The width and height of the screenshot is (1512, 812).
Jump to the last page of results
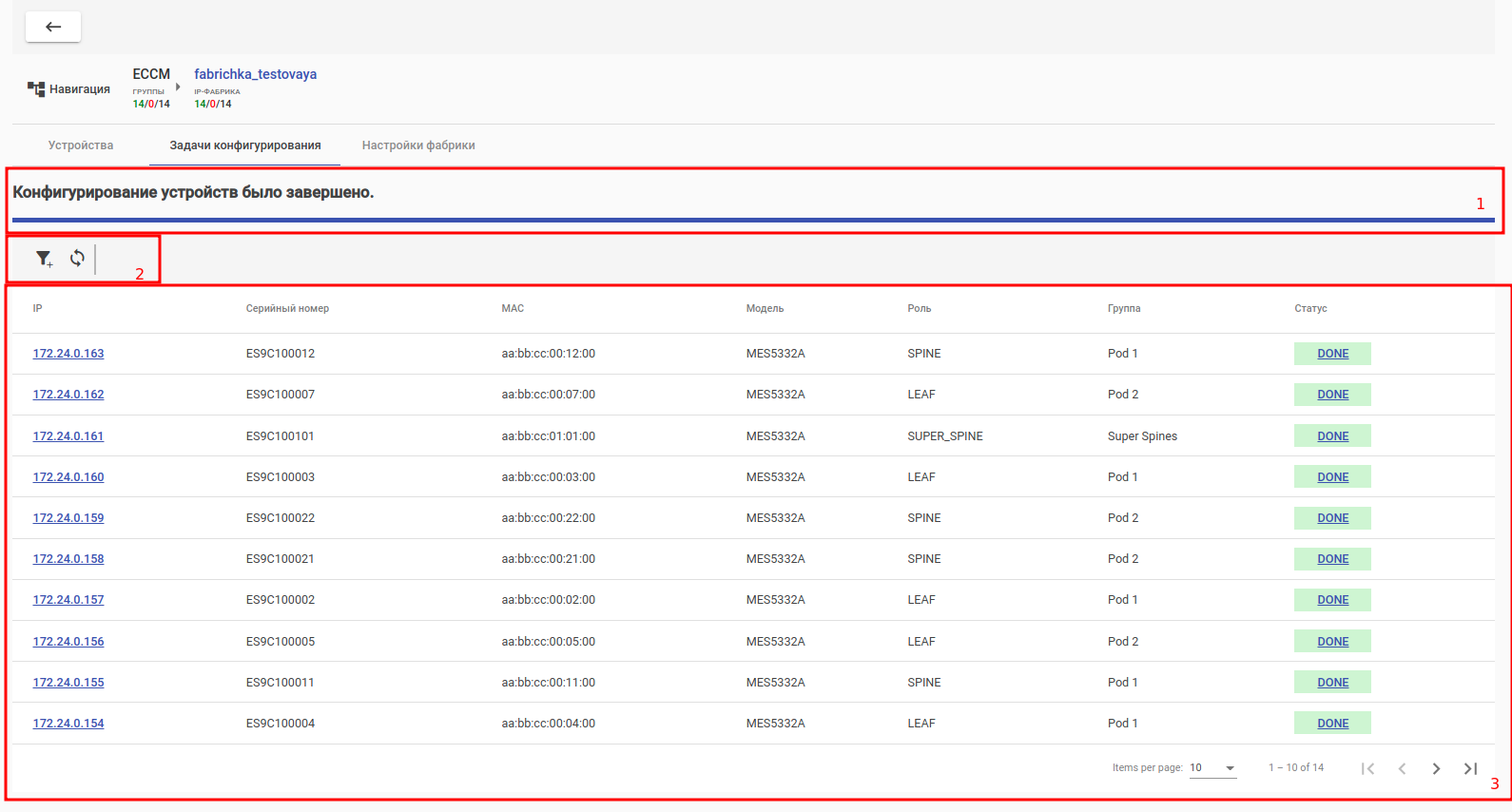pyautogui.click(x=1470, y=768)
